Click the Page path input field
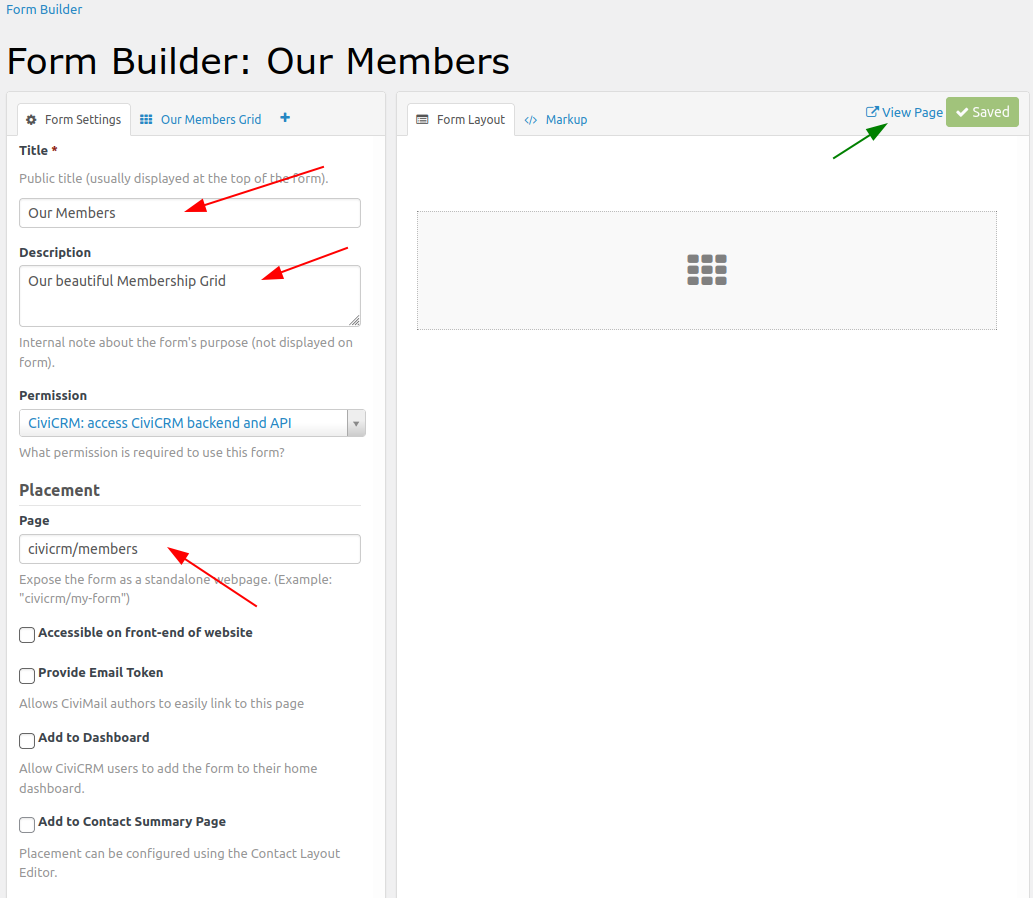This screenshot has height=898, width=1033. coord(190,549)
